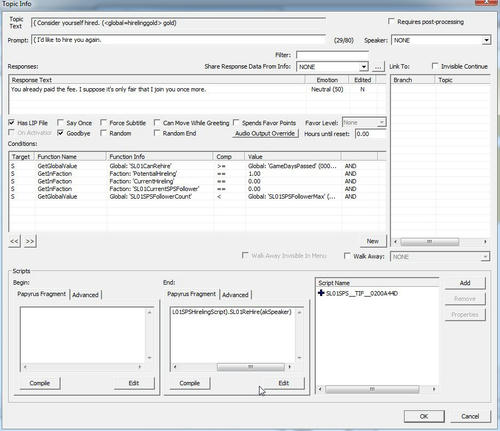Click the left arrow of the Script Name scrollbar
The height and width of the screenshot is (431, 500).
coord(320,389)
